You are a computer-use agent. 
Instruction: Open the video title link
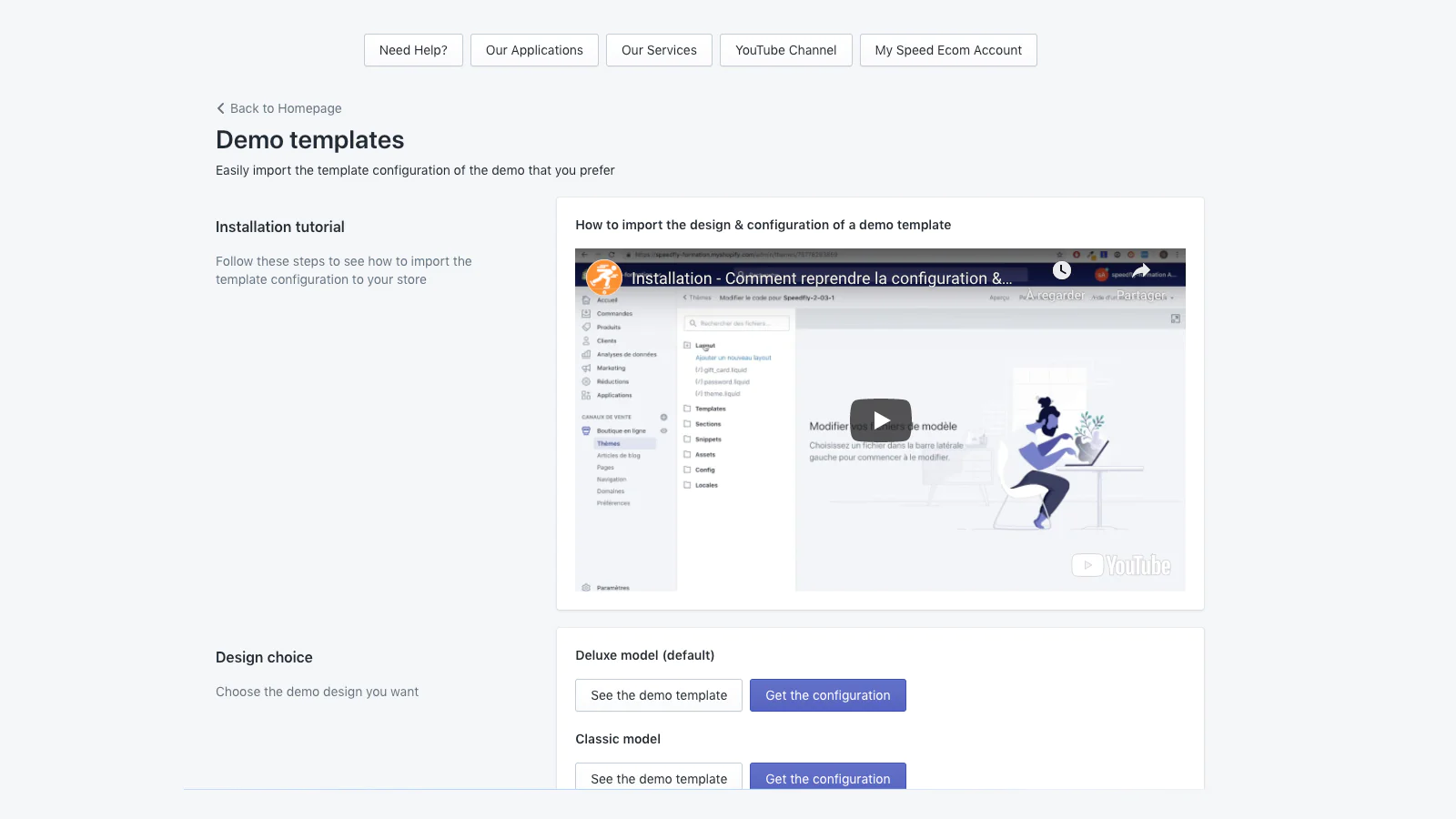point(821,278)
